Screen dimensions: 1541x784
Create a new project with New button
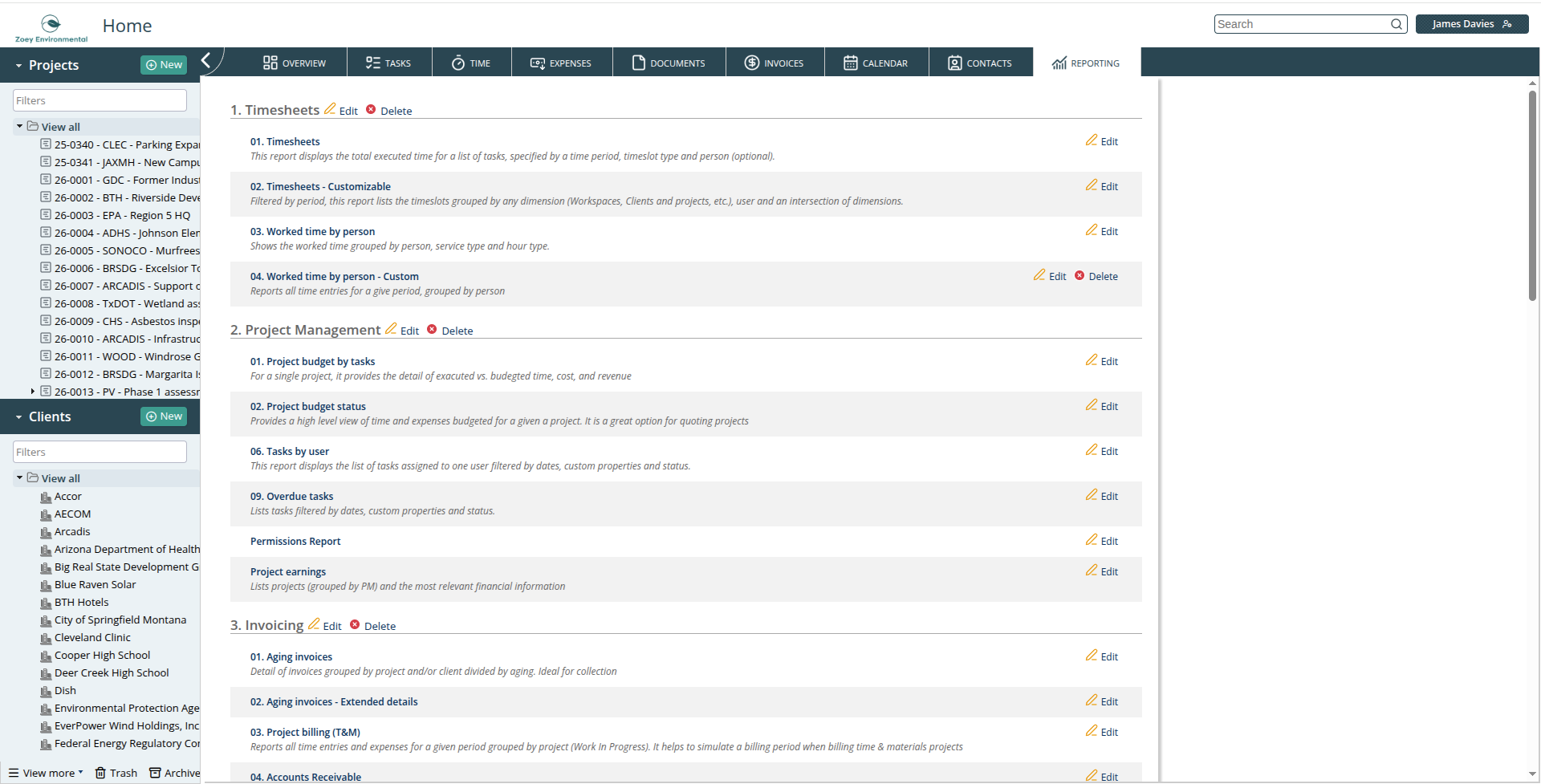(x=164, y=65)
